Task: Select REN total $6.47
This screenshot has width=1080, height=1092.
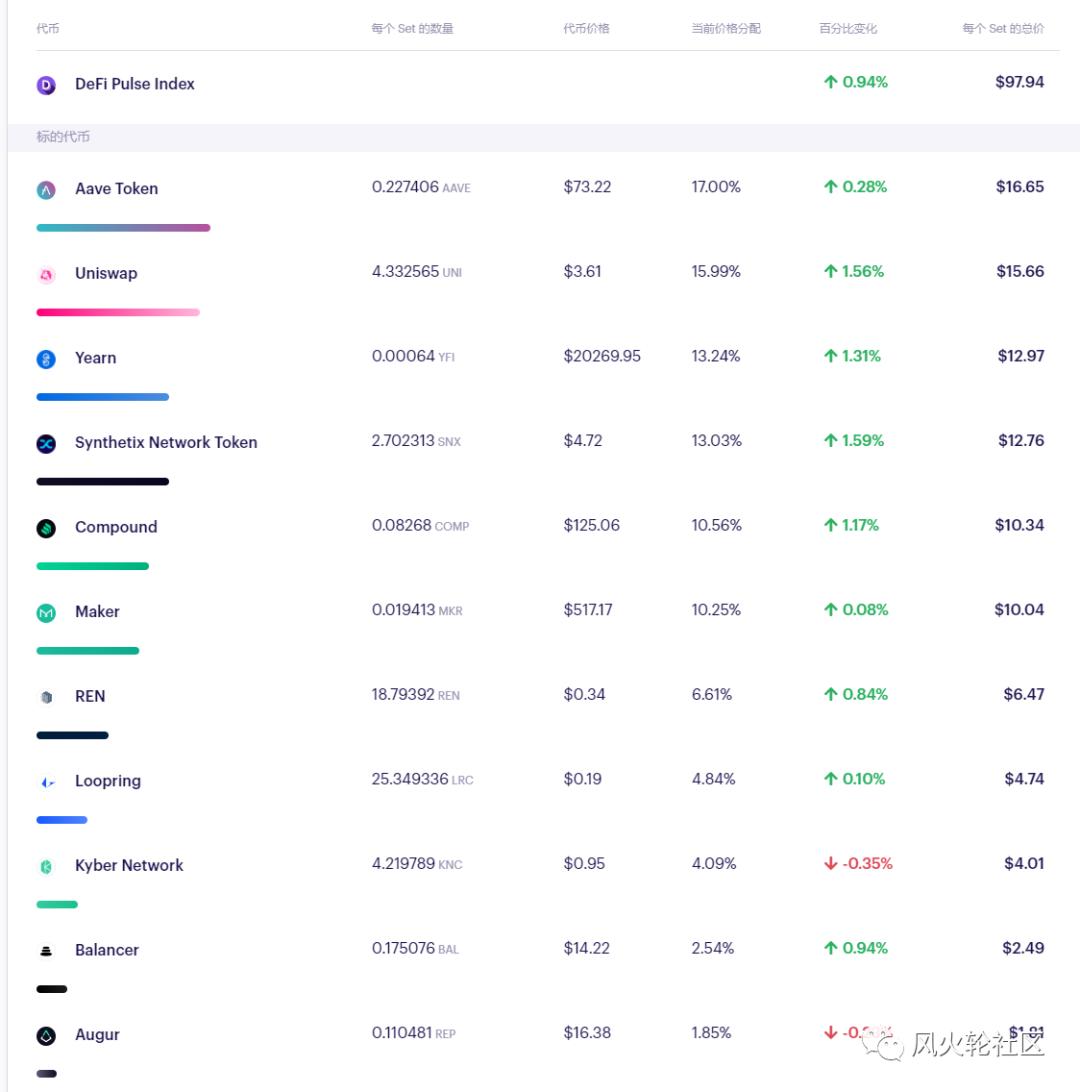Action: [x=1024, y=694]
